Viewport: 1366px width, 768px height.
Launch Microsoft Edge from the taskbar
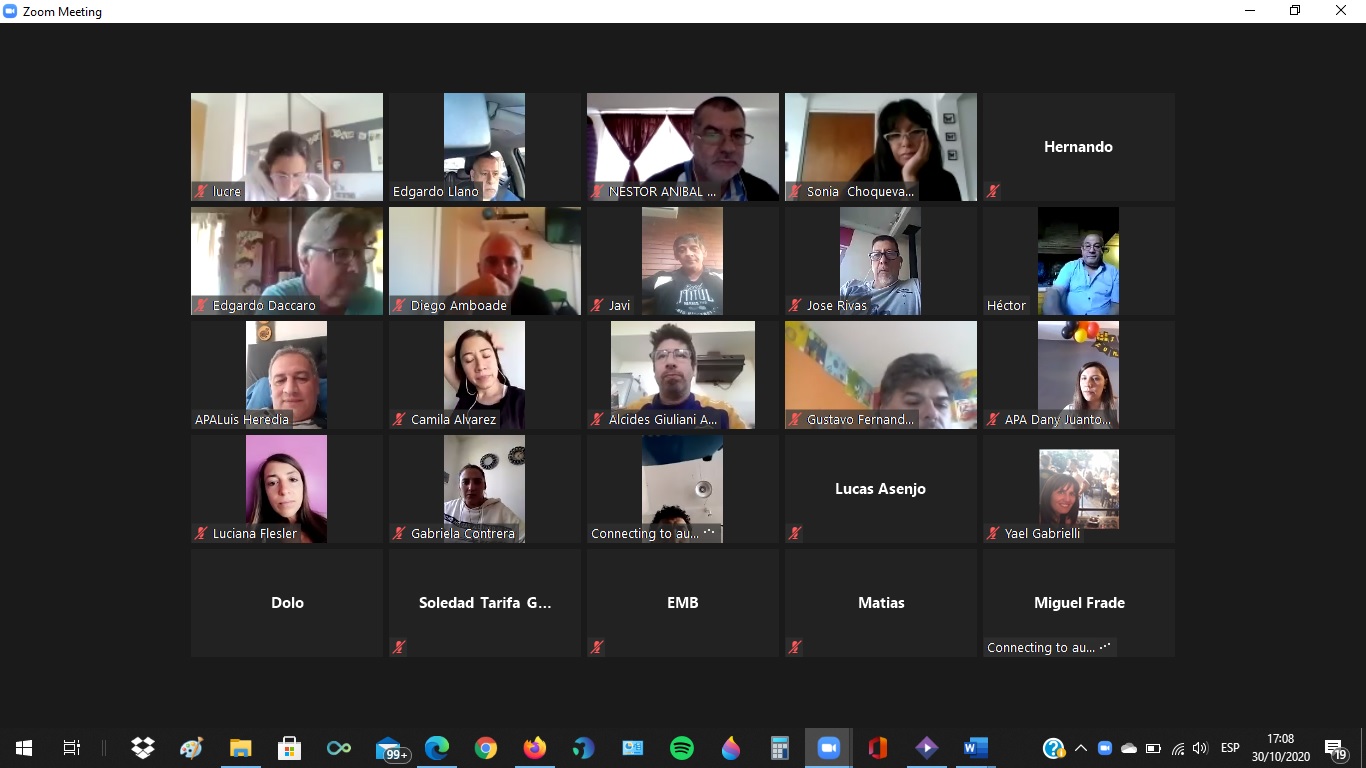(437, 748)
